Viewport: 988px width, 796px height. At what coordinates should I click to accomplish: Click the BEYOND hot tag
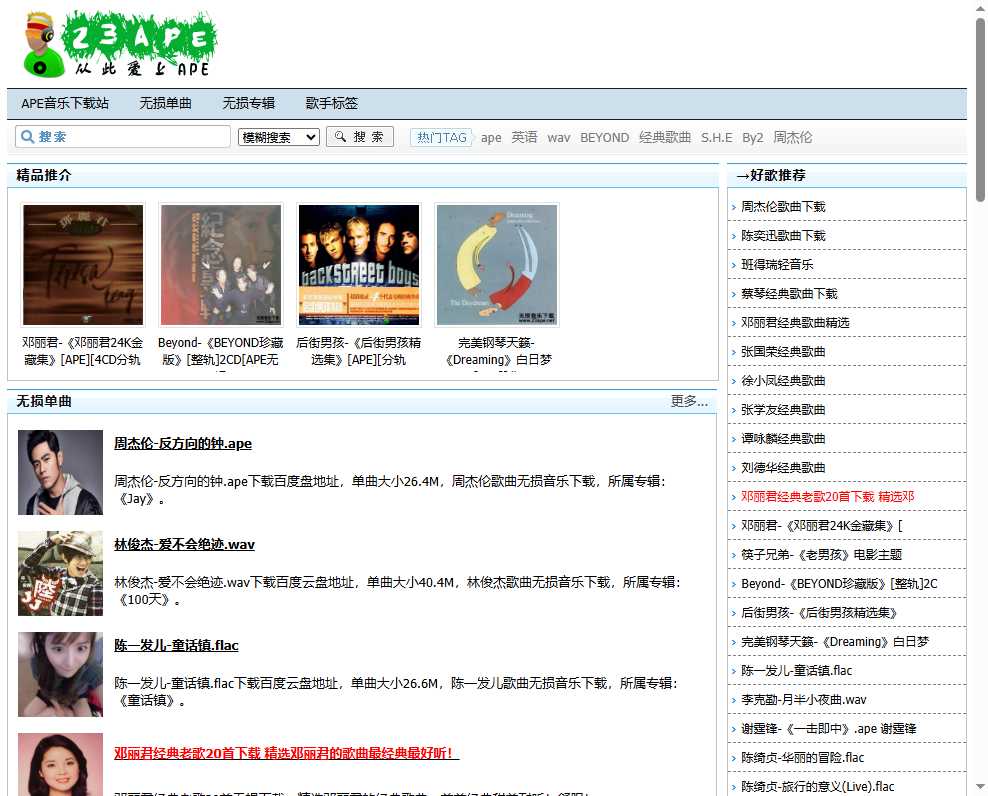click(x=604, y=137)
